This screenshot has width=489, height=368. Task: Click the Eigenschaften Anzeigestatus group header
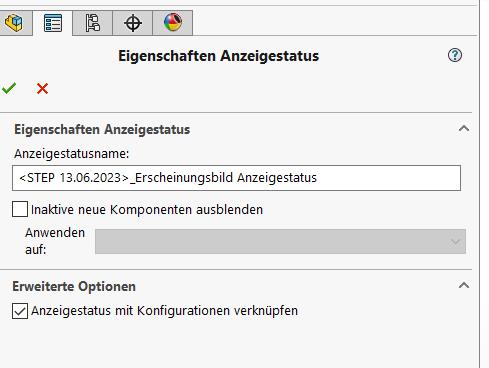click(x=102, y=129)
